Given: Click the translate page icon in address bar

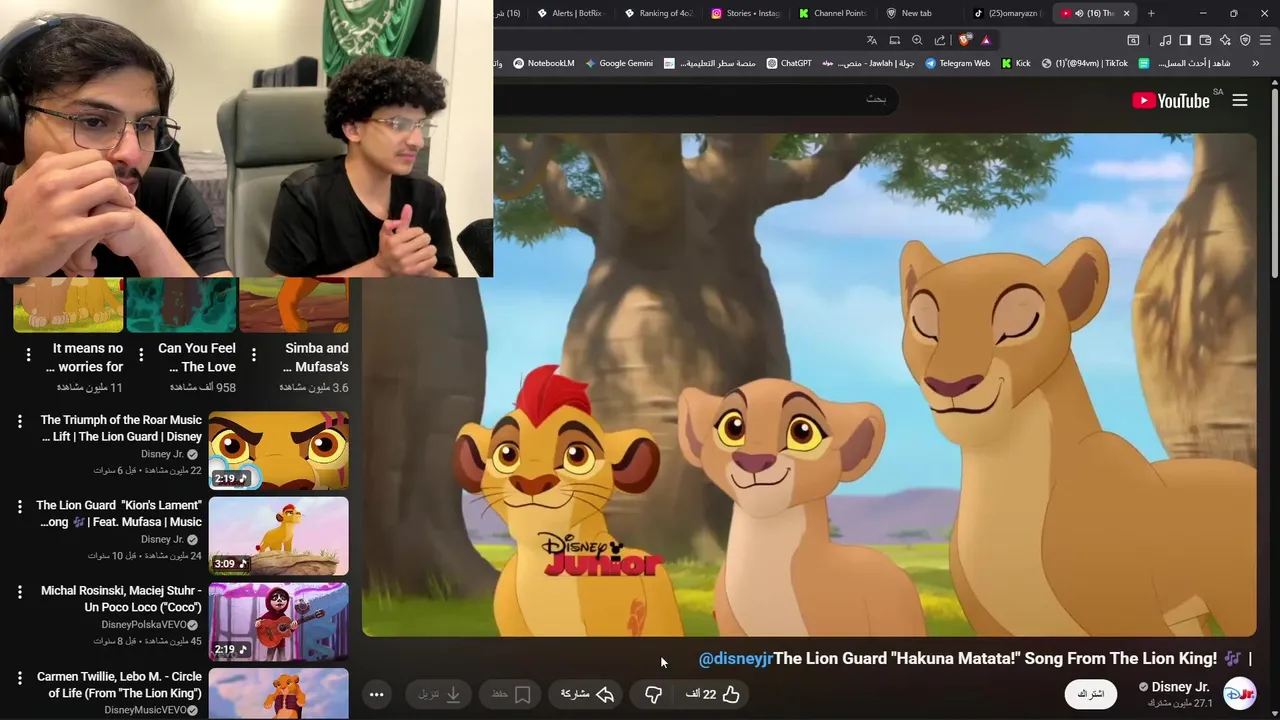Looking at the screenshot, I should pyautogui.click(x=872, y=40).
